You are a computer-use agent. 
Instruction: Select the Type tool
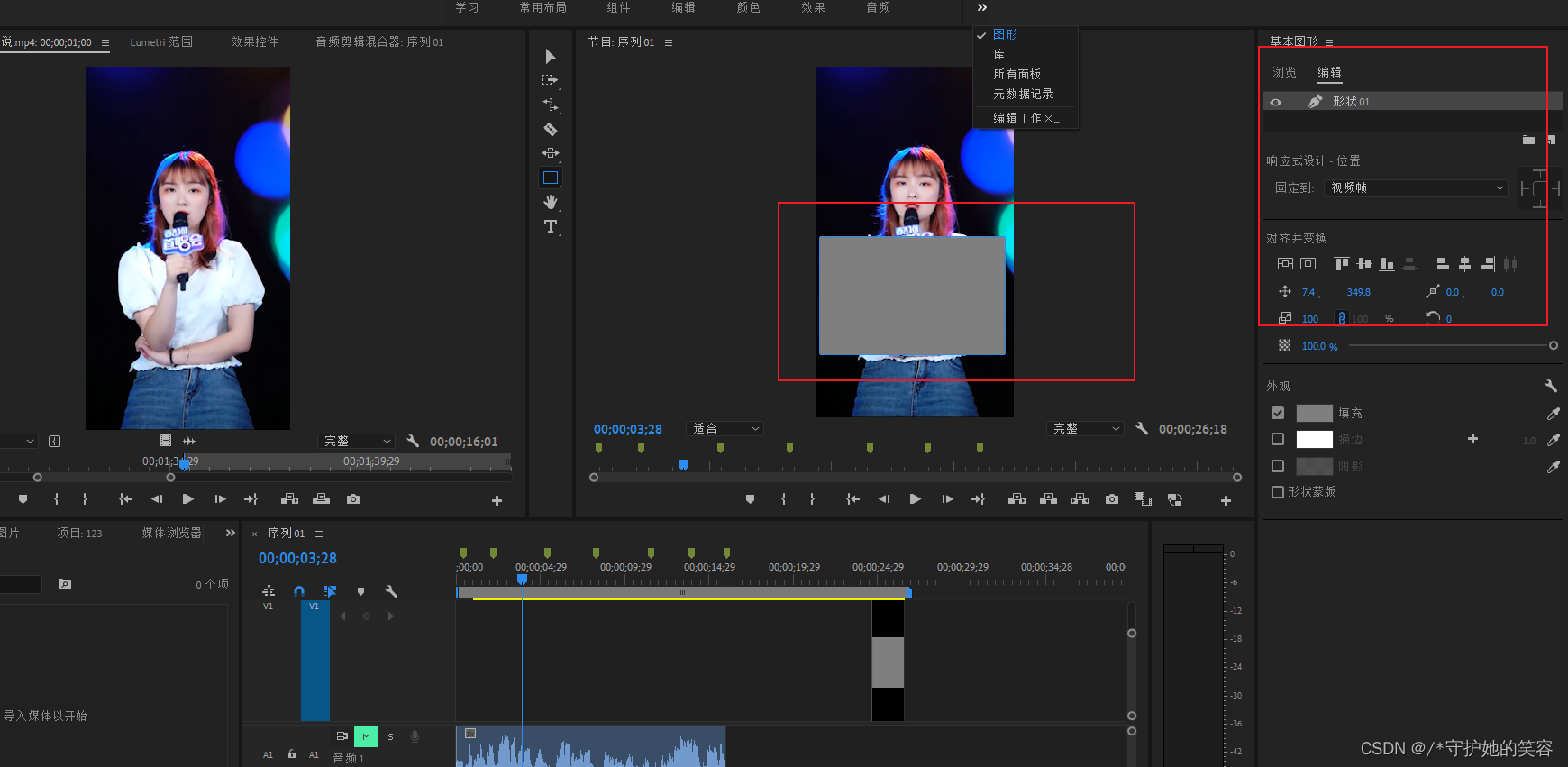click(551, 226)
